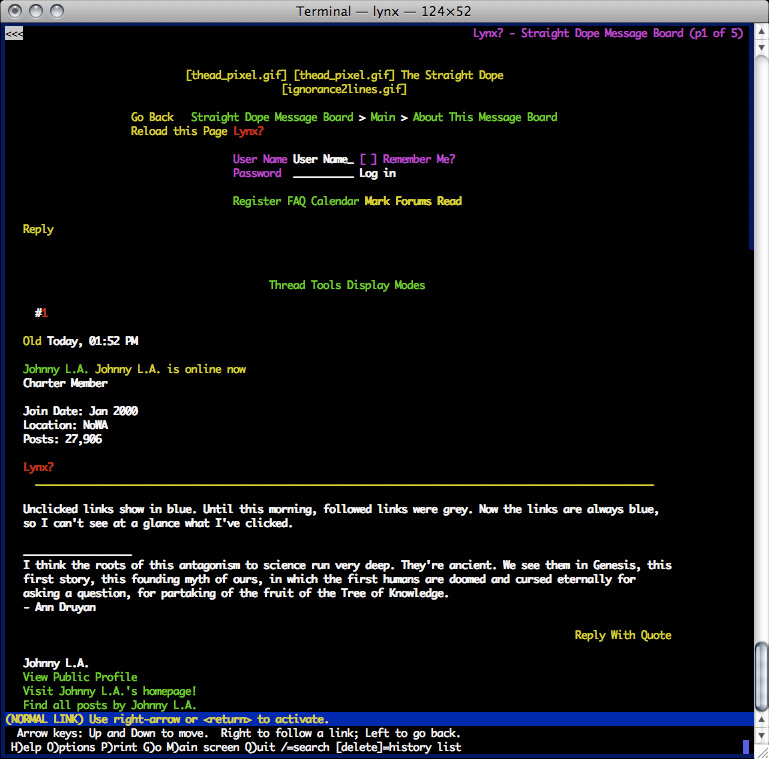Open View Public Profile link
The height and width of the screenshot is (759, 769).
pyautogui.click(x=80, y=677)
